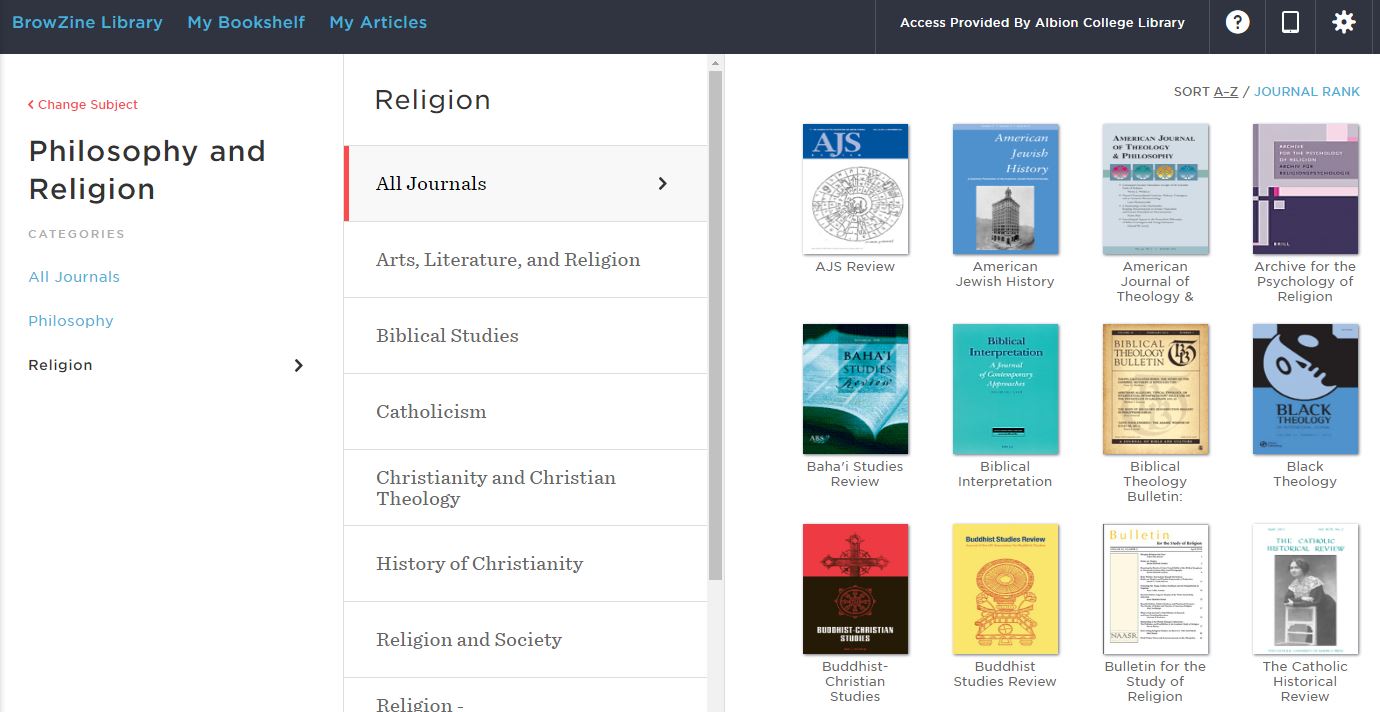Open the American Jewish History journal cover
1380x712 pixels.
1005,189
